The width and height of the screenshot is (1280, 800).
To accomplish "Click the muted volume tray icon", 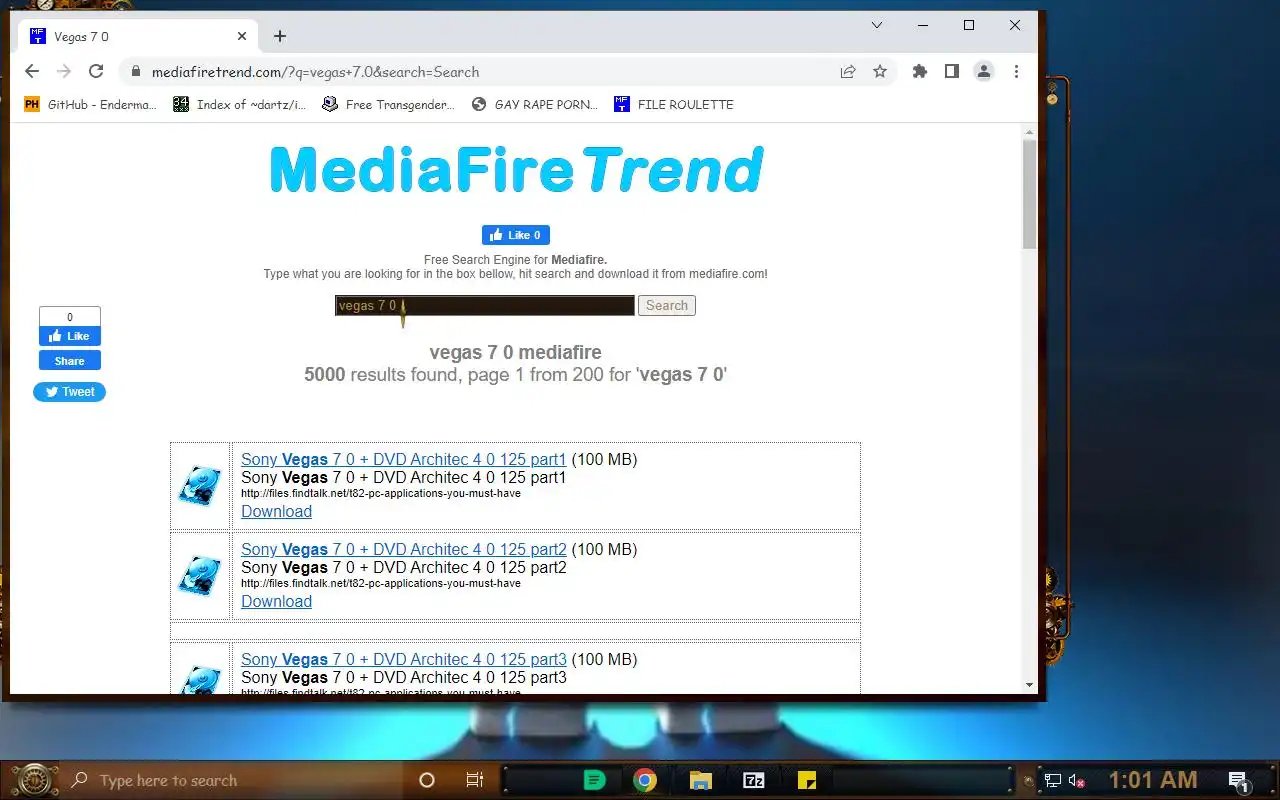I will [1077, 780].
